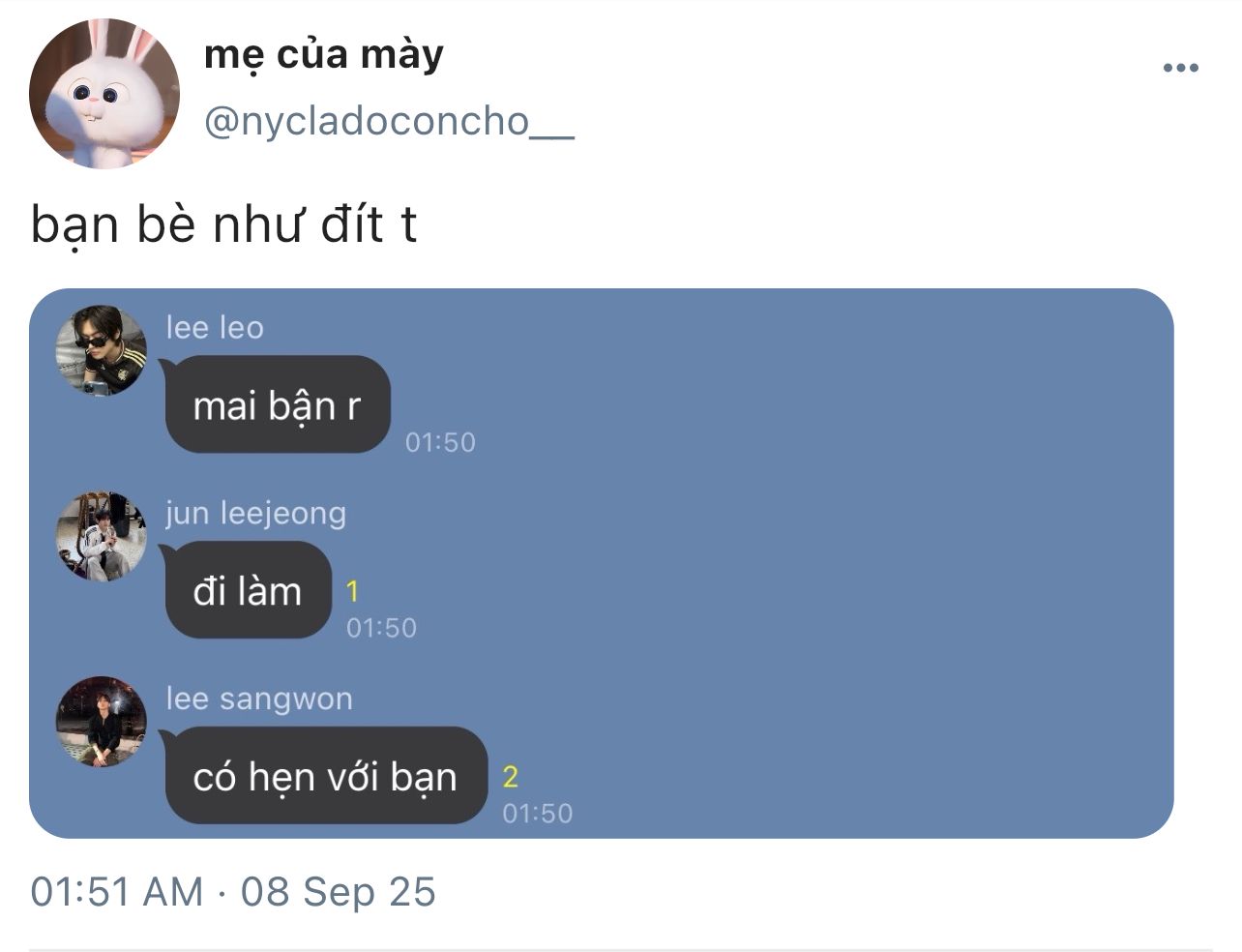
Task: Open the three-dot more options menu
Action: pyautogui.click(x=1180, y=68)
